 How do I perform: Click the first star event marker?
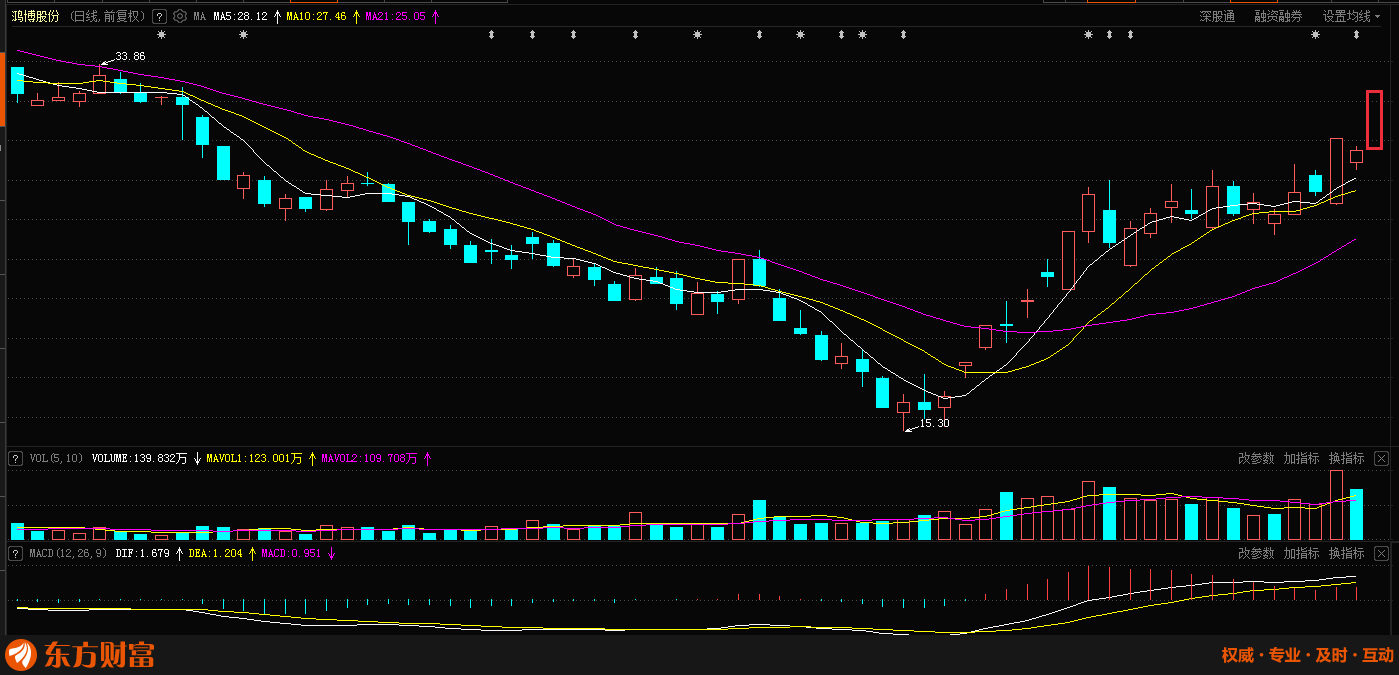(161, 35)
